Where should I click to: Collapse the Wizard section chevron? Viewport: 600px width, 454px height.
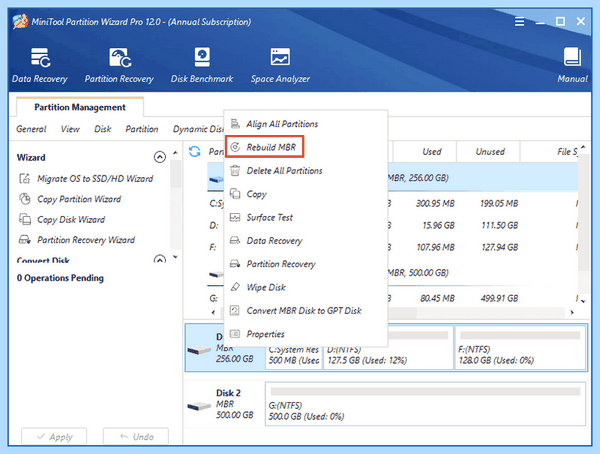[160, 157]
